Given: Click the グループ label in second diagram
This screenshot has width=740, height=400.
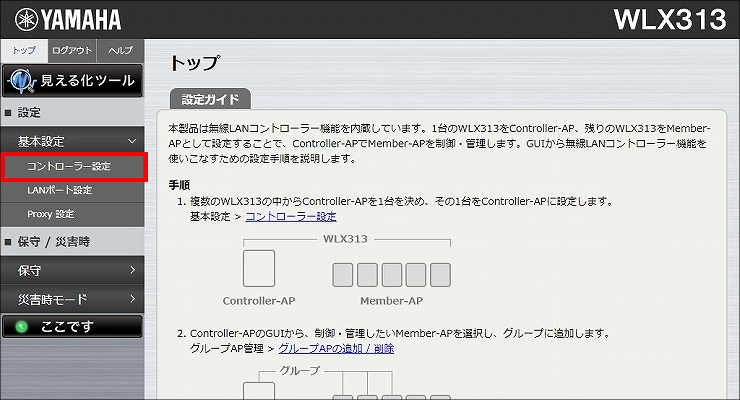Looking at the screenshot, I should [x=300, y=371].
